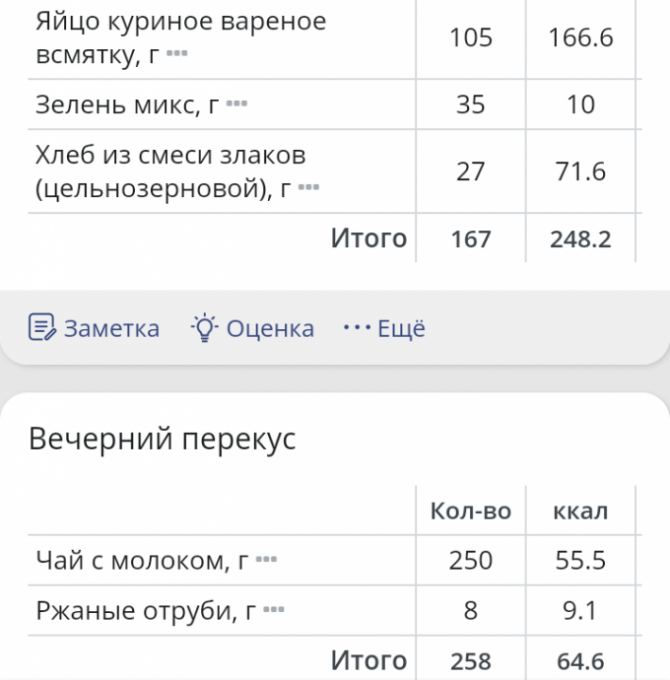Open options dots for Яйцо куриное вареное
This screenshot has height=680, width=670.
point(177,54)
